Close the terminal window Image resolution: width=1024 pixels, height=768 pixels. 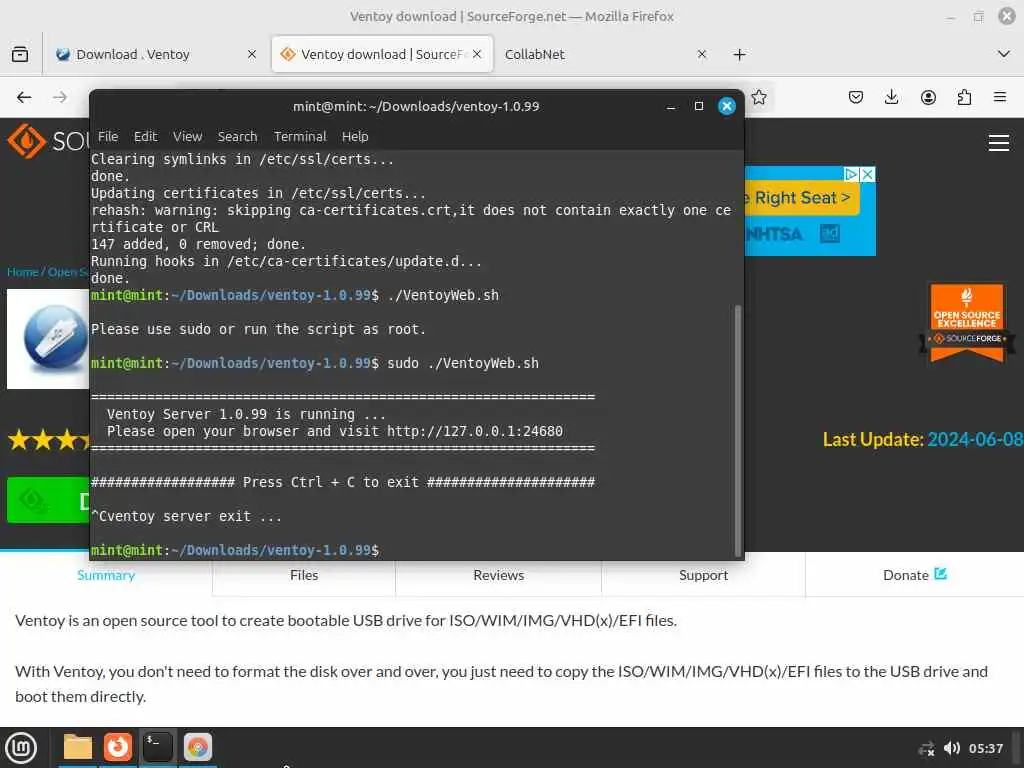(x=727, y=106)
